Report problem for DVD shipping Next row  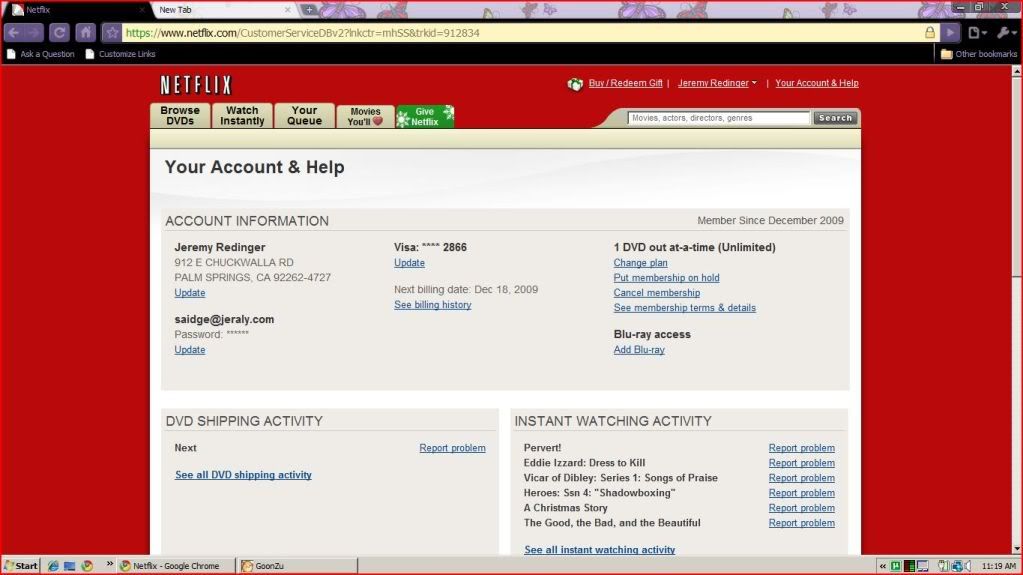(x=452, y=448)
